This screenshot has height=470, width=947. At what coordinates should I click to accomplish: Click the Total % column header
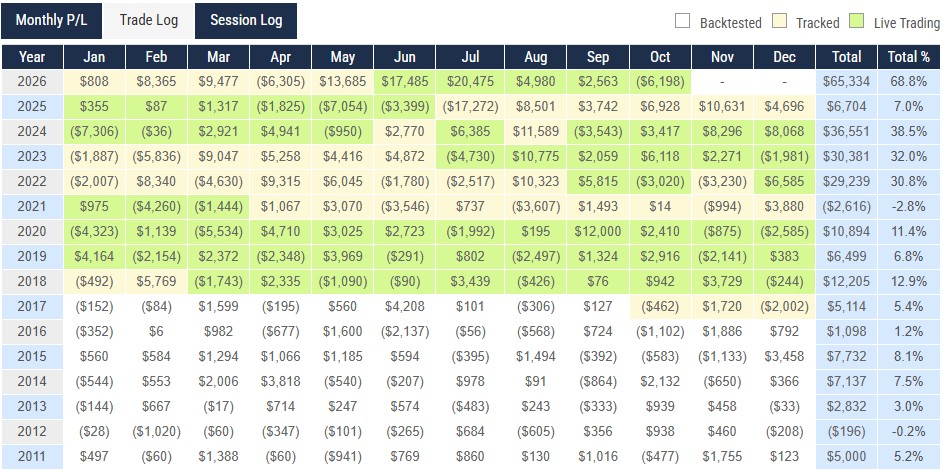pos(909,57)
